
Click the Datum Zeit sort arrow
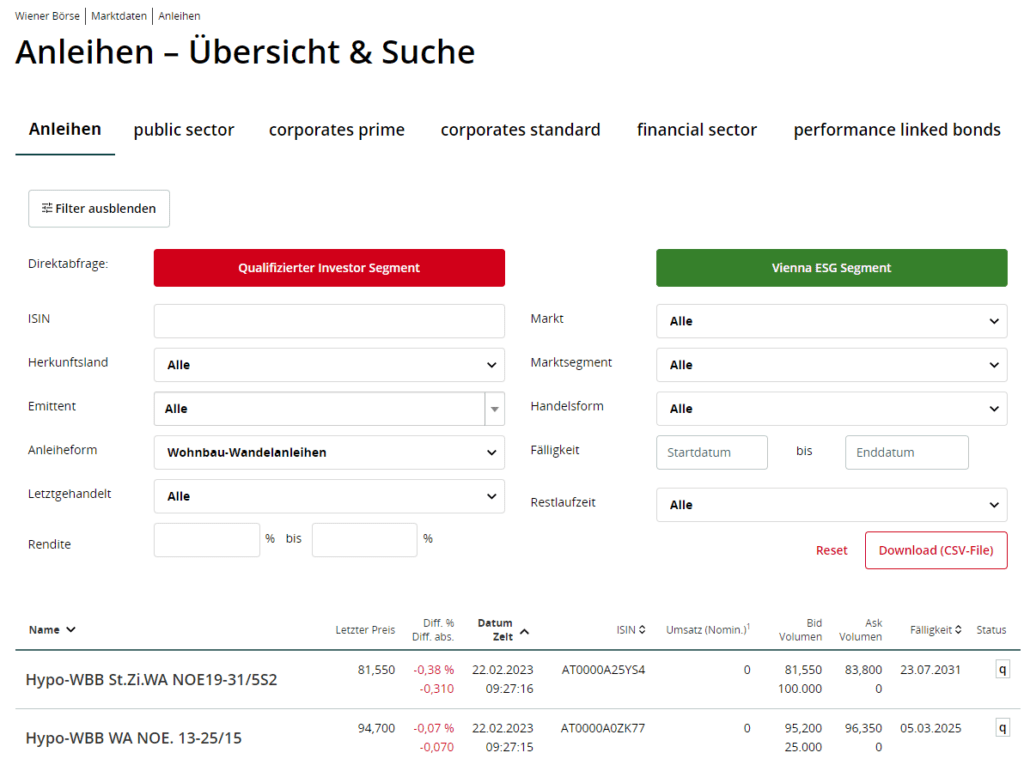point(525,631)
